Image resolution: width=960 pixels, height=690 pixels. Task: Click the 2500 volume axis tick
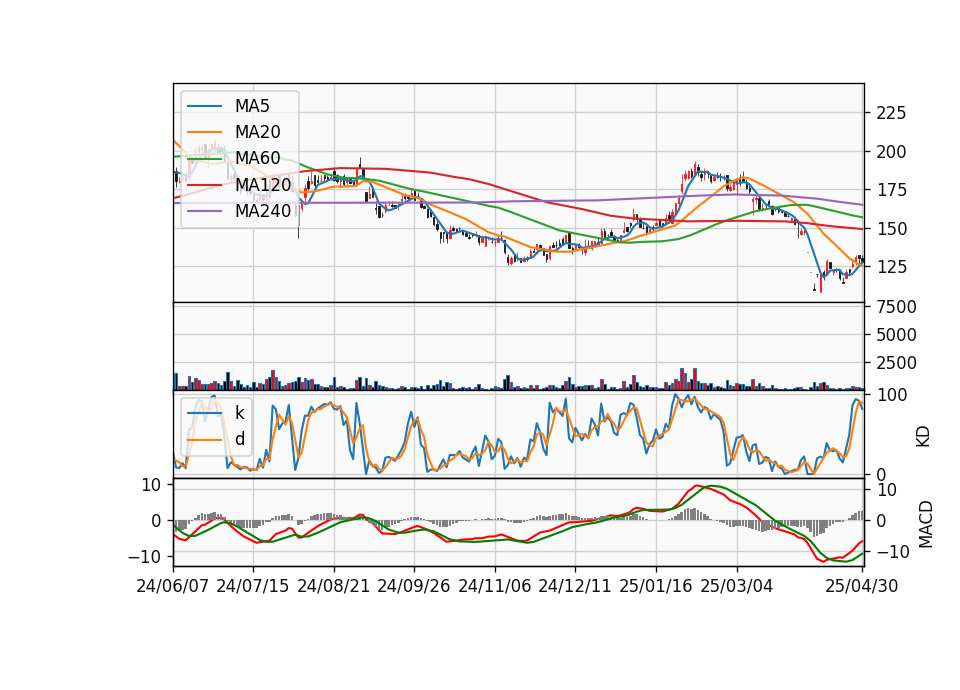[896, 363]
